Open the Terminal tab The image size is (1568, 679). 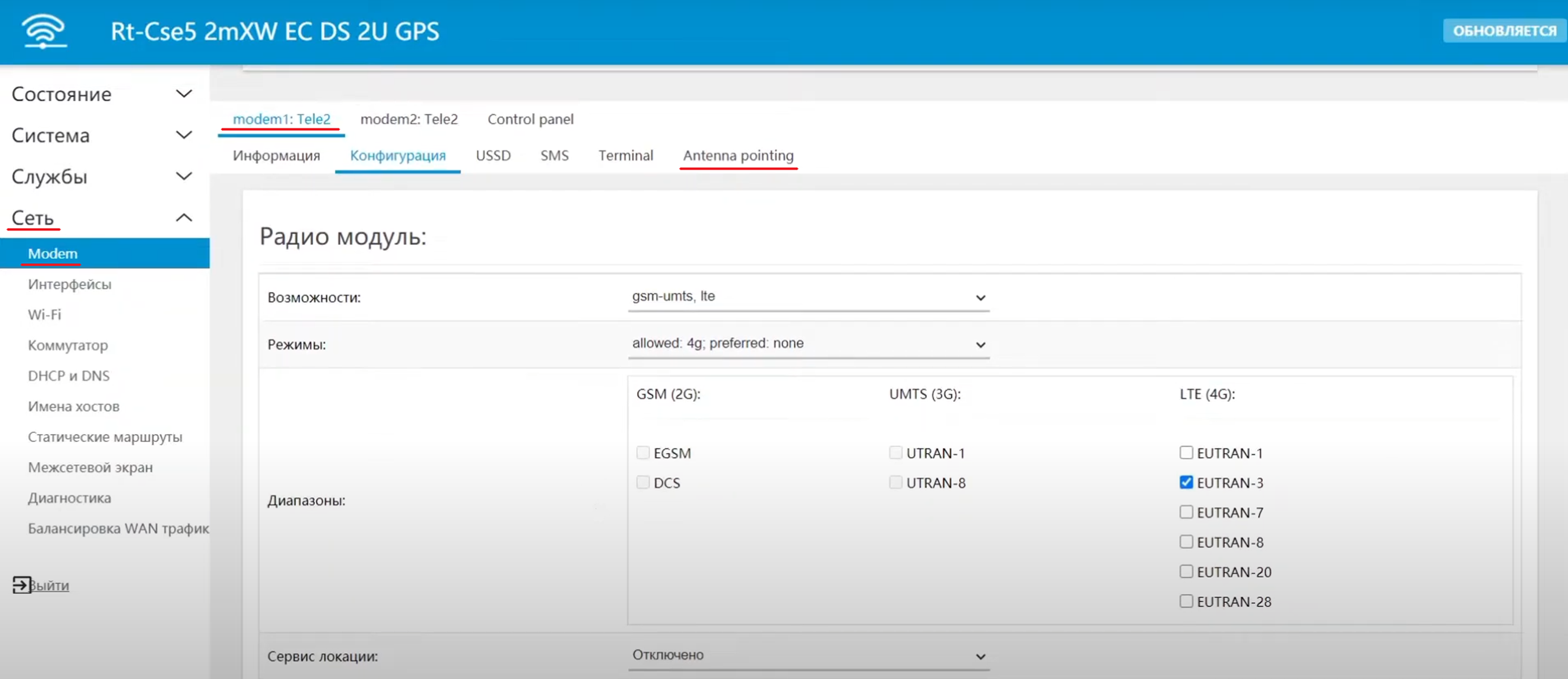pos(626,156)
